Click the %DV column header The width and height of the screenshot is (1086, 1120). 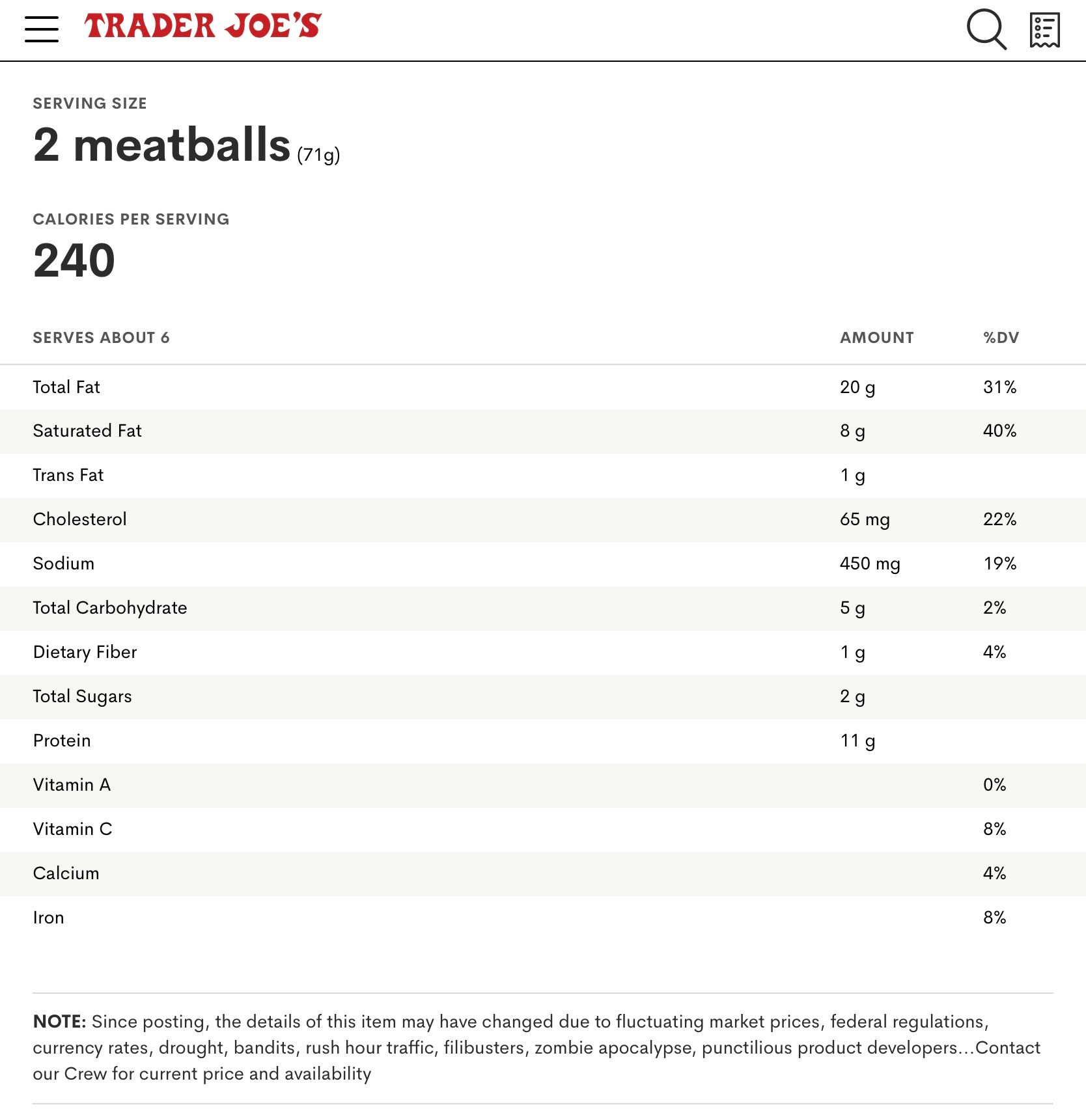pyautogui.click(x=1001, y=338)
